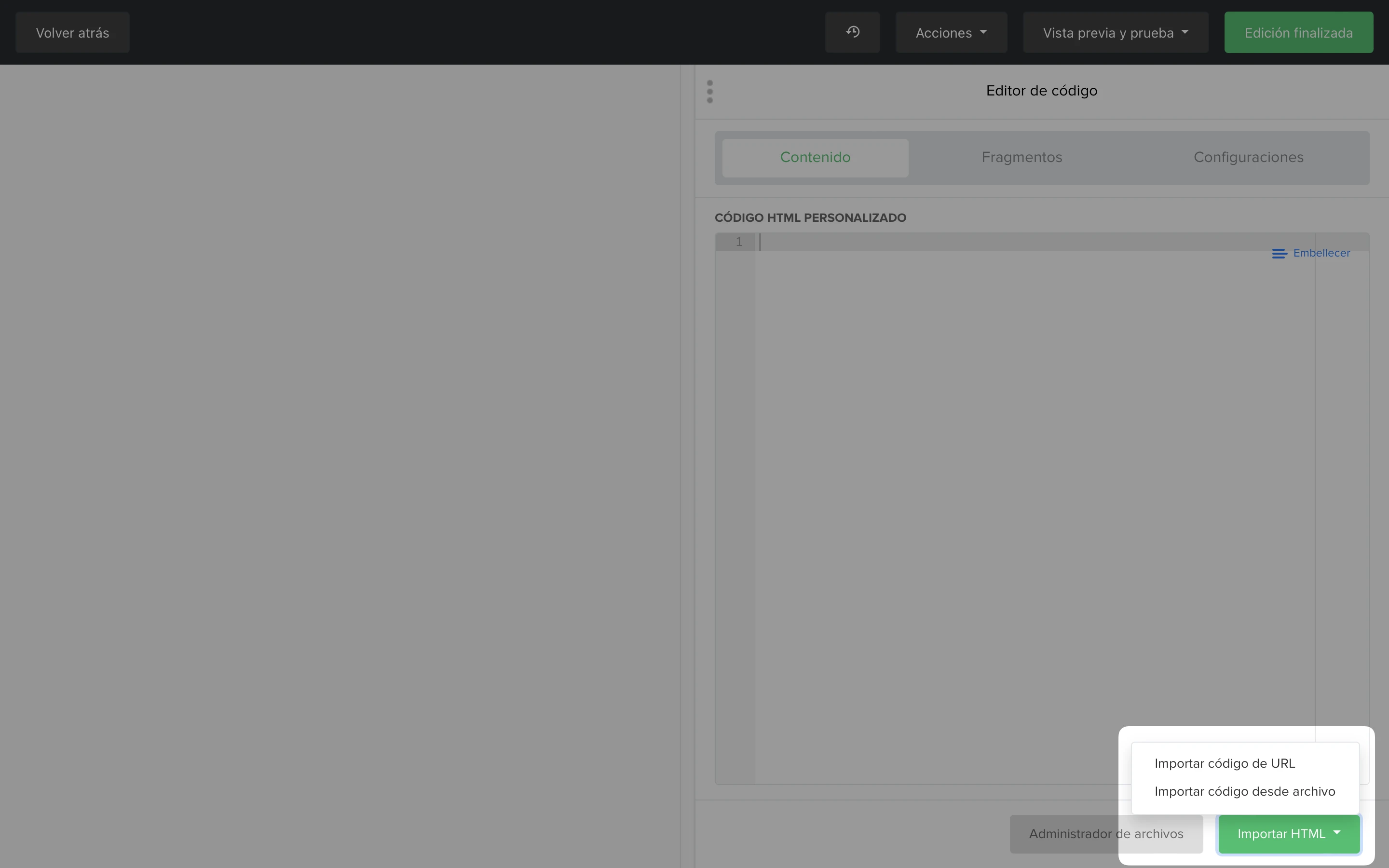Click the Acciones dropdown caret
The height and width of the screenshot is (868, 1389).
pyautogui.click(x=983, y=32)
